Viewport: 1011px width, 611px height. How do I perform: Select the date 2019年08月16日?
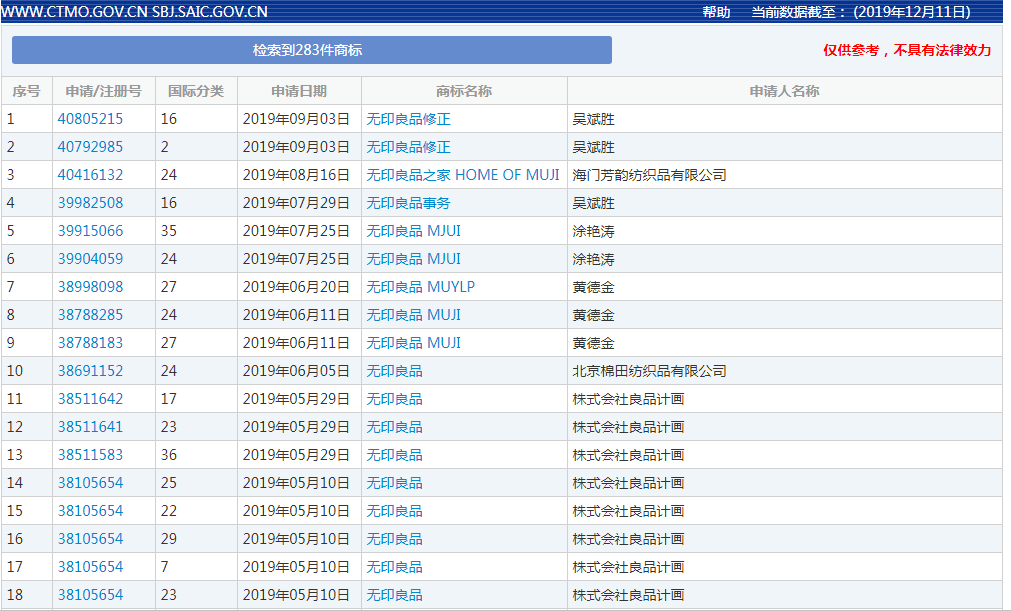296,175
